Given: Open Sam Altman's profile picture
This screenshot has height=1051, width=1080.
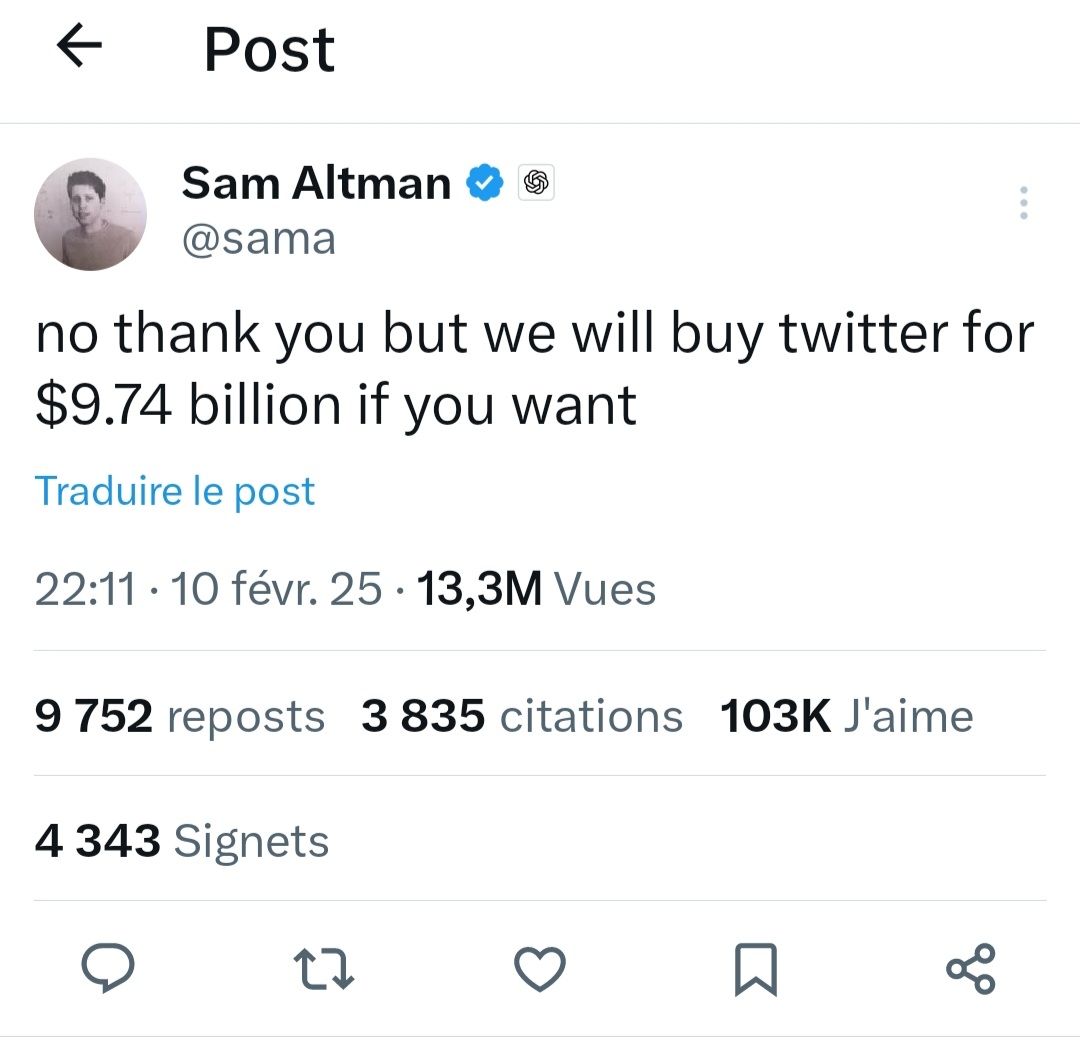Looking at the screenshot, I should pyautogui.click(x=90, y=214).
